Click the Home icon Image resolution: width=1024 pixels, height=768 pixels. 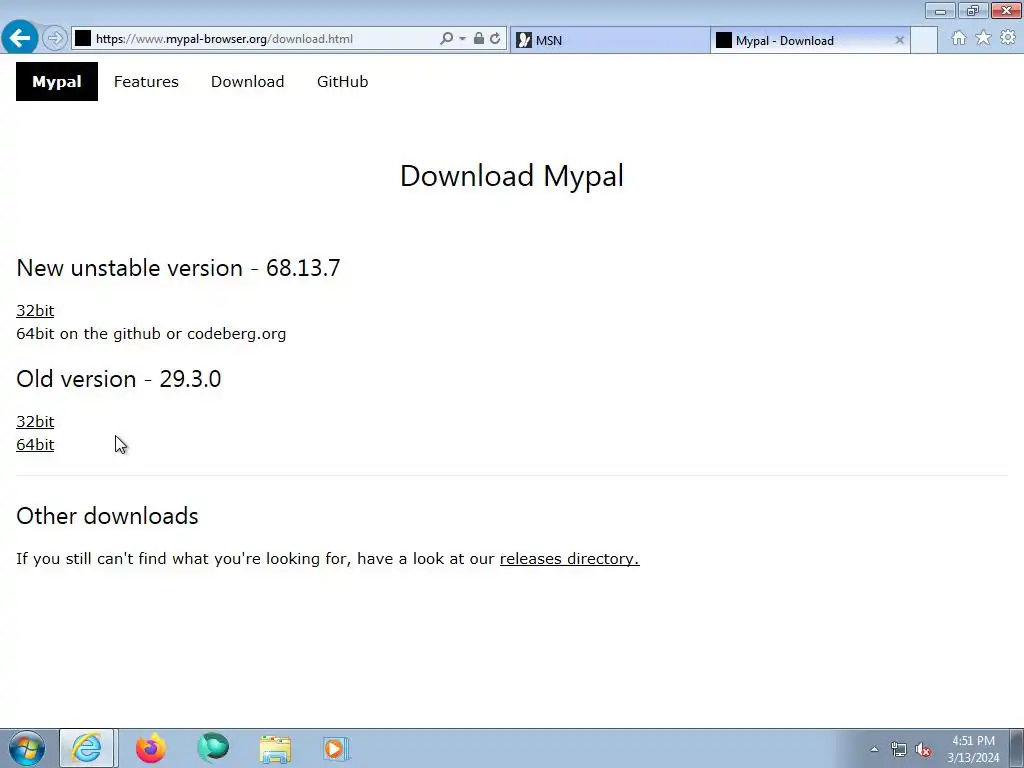959,38
